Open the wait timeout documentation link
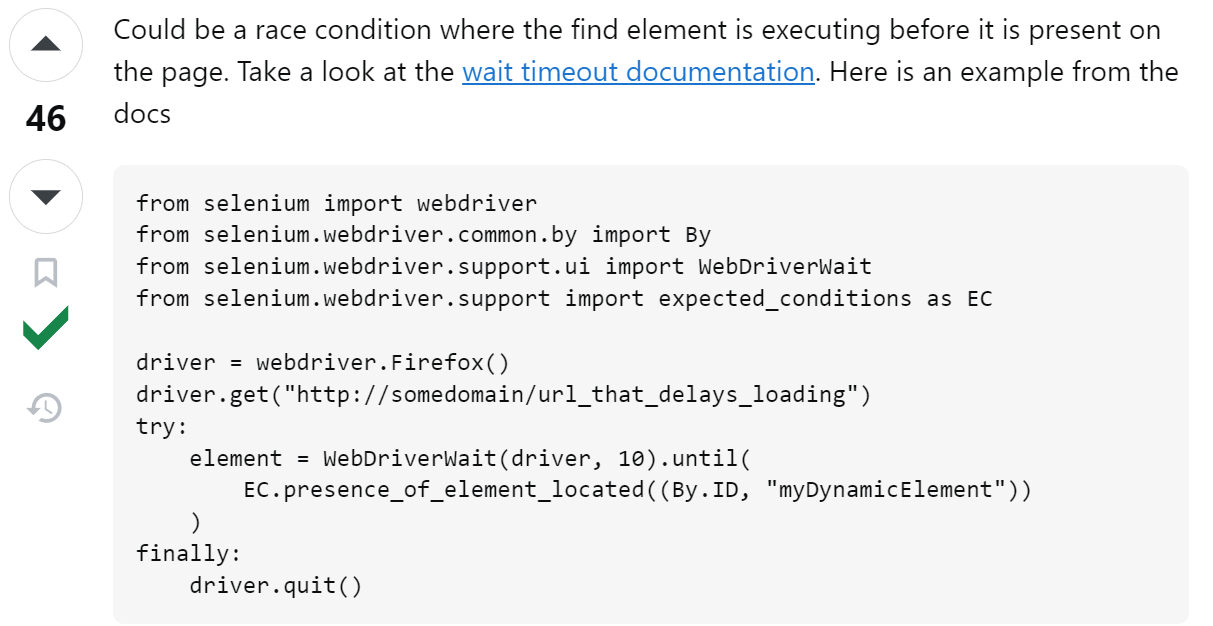 click(638, 72)
